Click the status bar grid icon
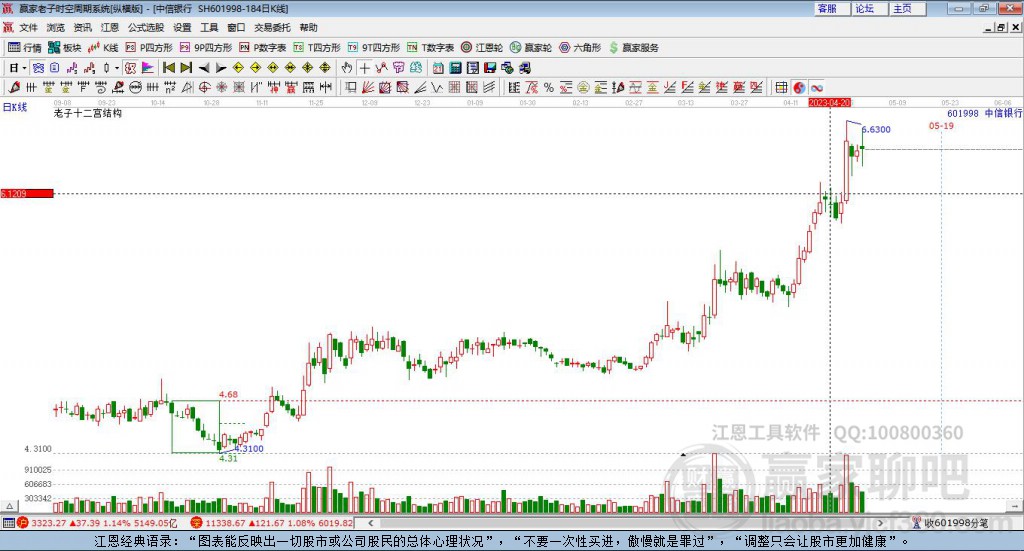This screenshot has width=1024, height=551. [x=8, y=523]
